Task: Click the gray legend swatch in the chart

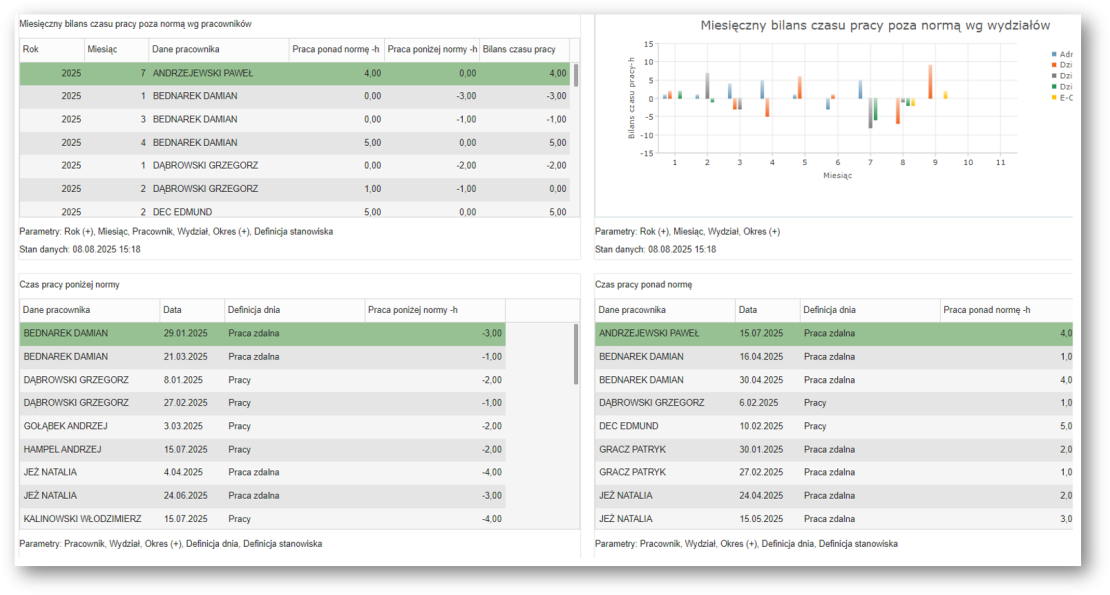Action: (1054, 76)
